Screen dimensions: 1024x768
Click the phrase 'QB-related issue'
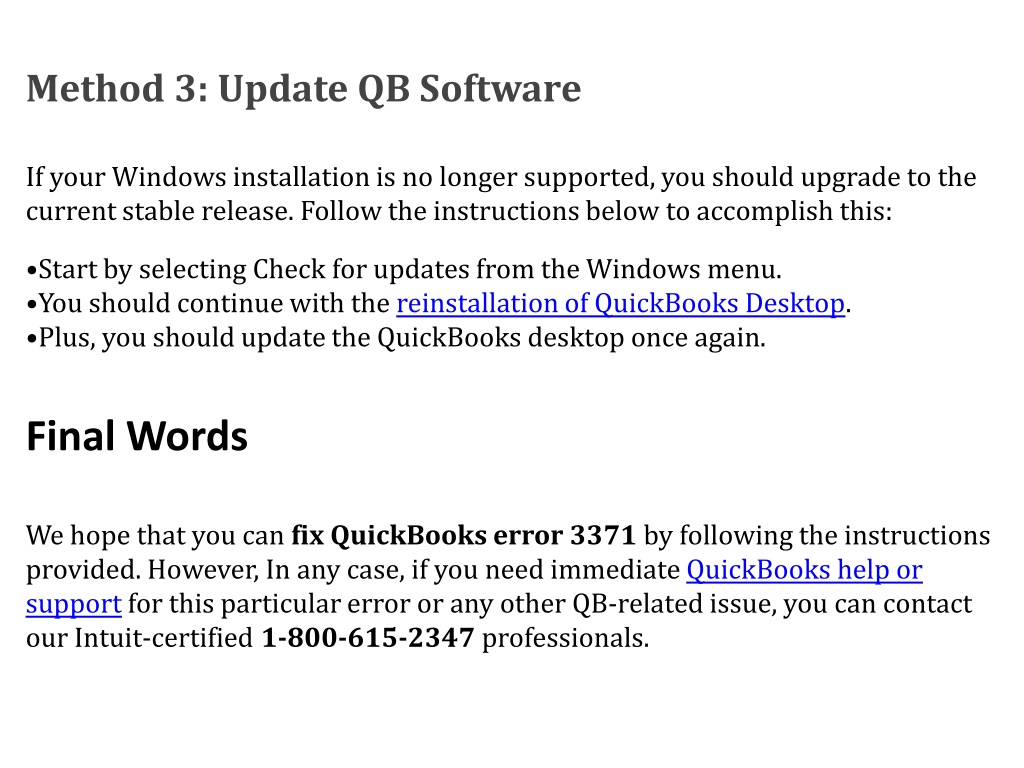pos(674,604)
